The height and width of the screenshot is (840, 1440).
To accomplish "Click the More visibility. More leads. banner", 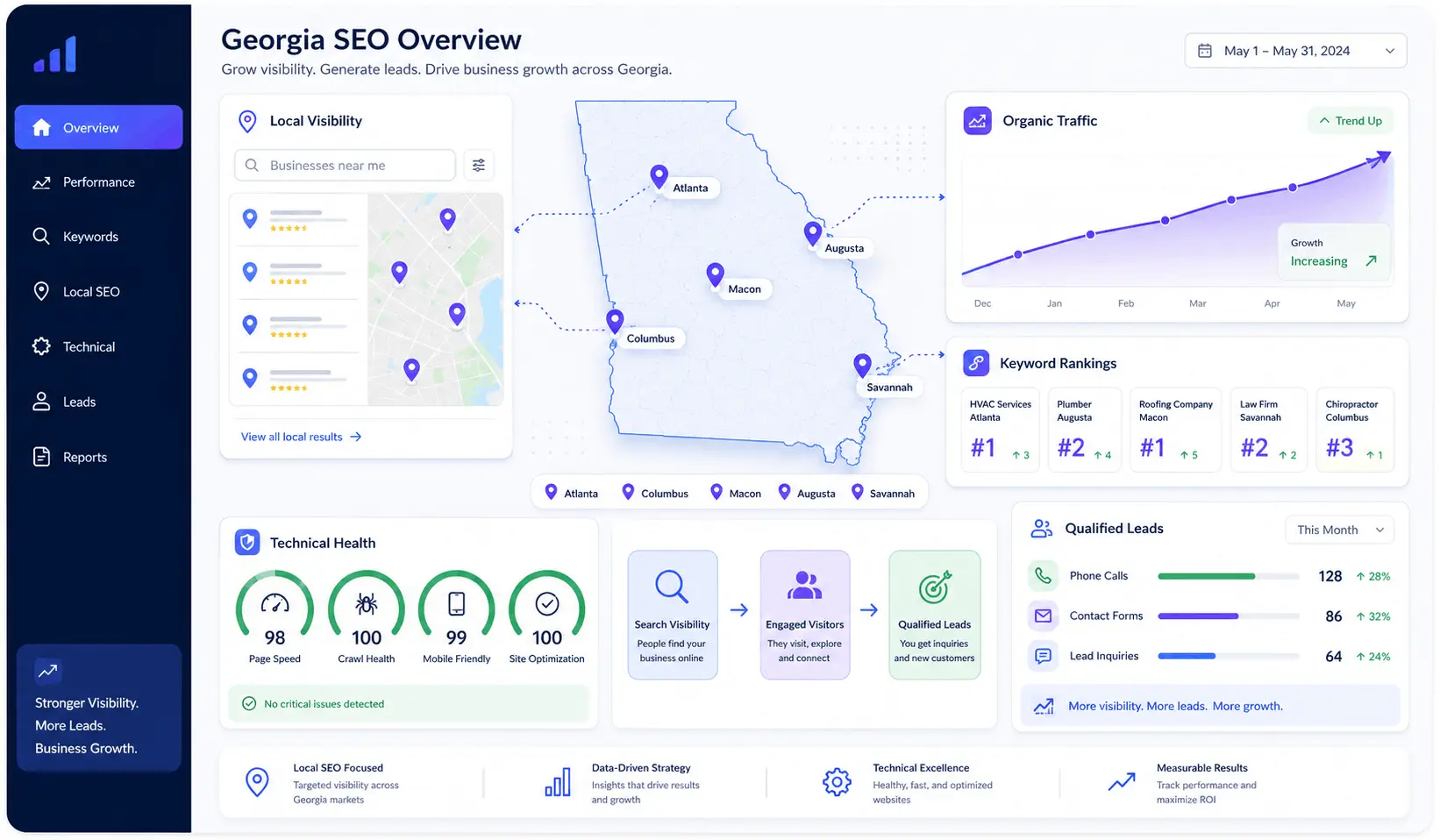I will coord(1210,706).
